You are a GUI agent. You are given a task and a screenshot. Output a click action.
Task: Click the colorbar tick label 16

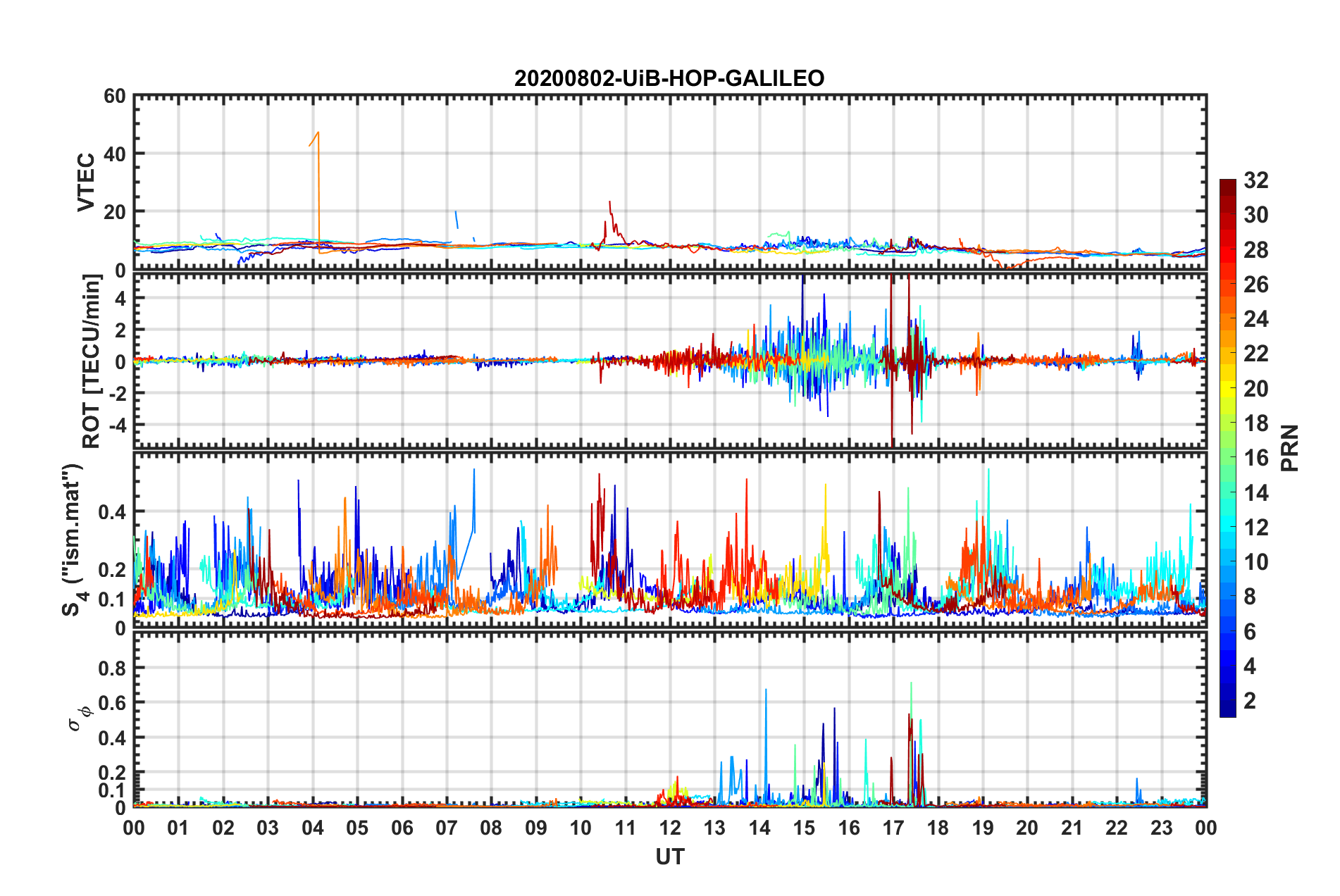pos(1255,458)
